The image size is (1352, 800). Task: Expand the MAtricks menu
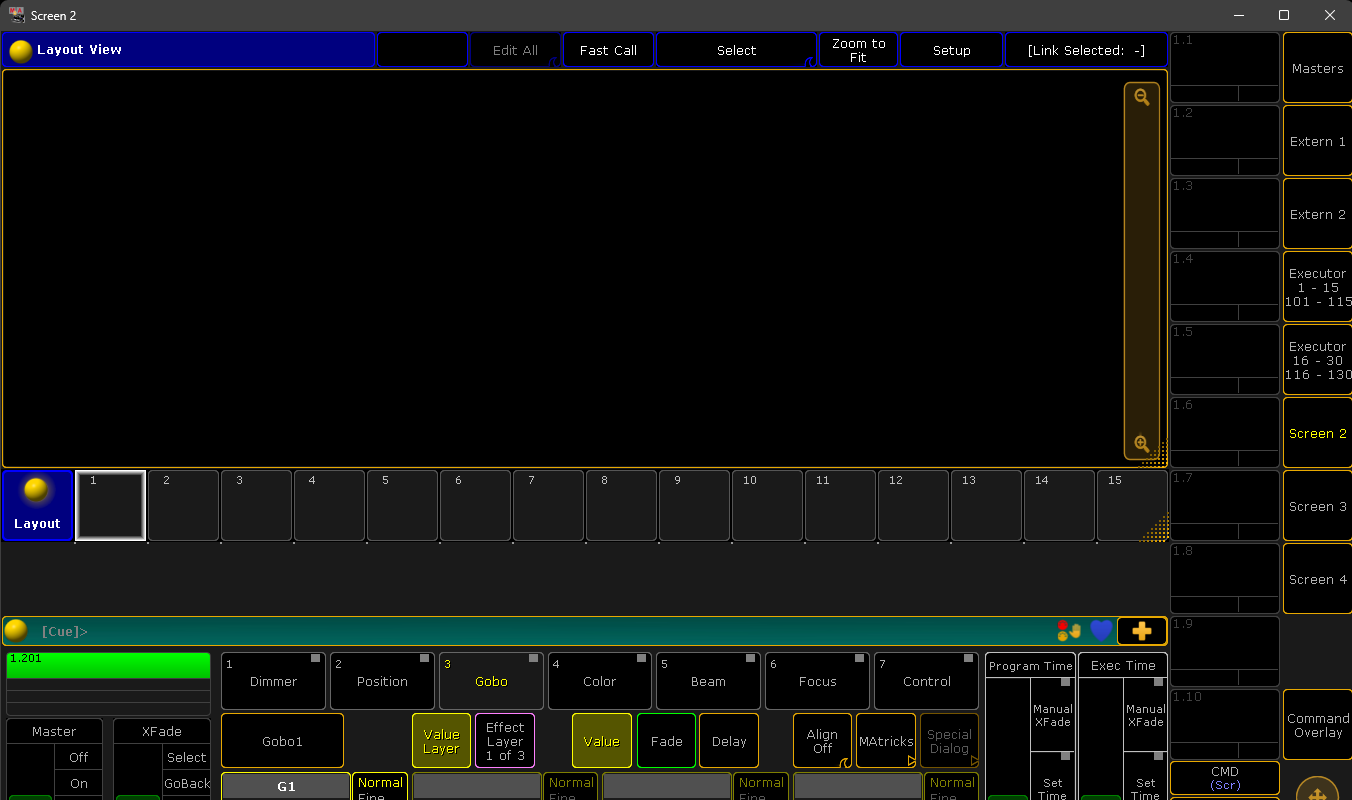(886, 741)
